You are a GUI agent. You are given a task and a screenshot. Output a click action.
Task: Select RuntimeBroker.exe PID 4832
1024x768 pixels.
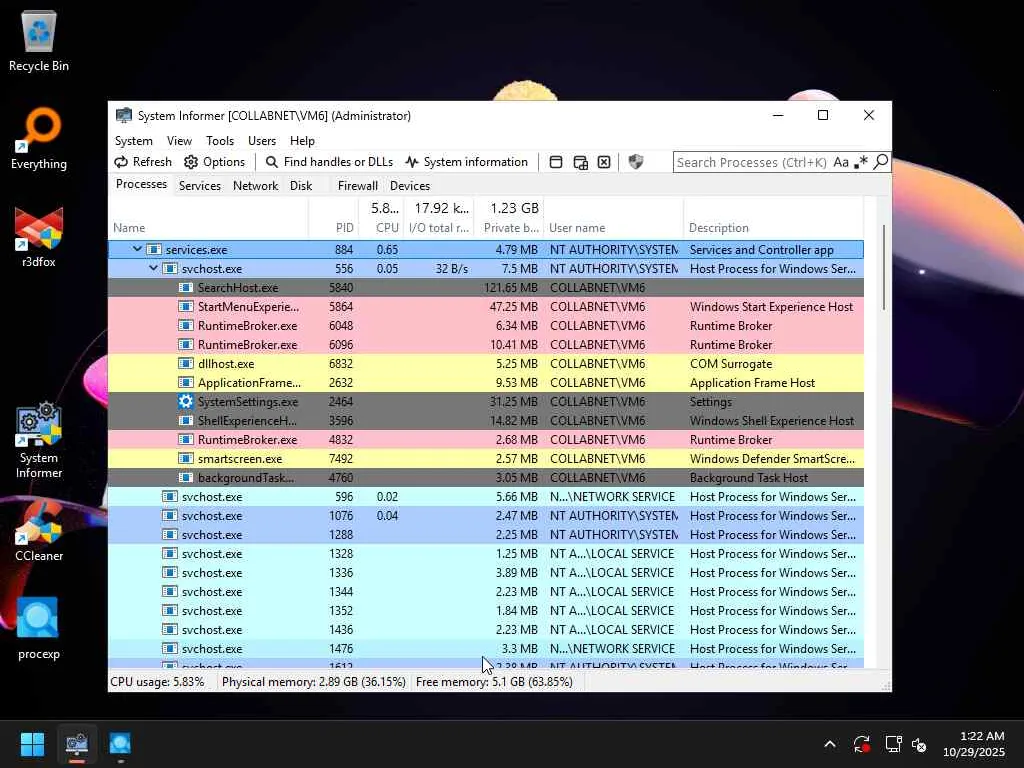point(486,439)
